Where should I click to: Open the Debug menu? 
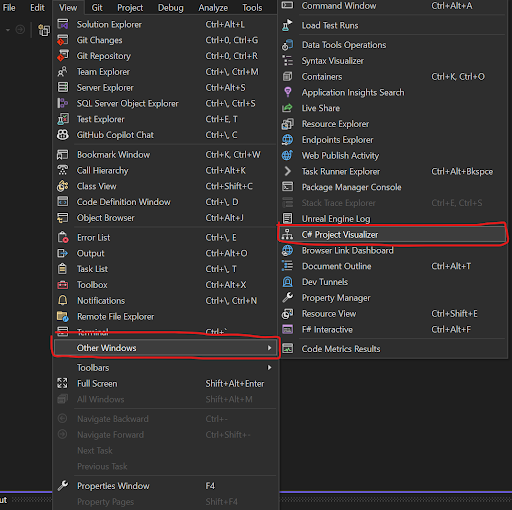(171, 7)
